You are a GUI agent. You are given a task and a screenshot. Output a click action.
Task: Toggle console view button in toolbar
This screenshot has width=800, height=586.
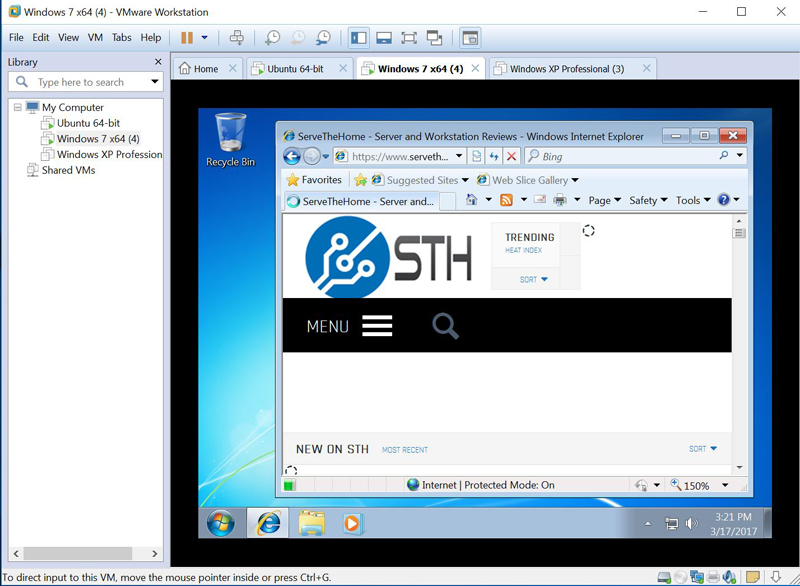(470, 38)
